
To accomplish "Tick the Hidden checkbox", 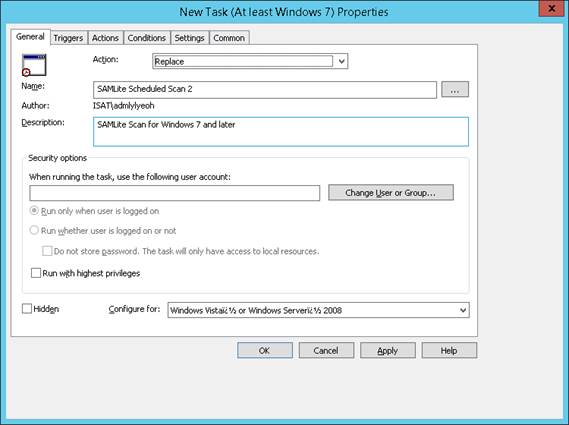I will pyautogui.click(x=27, y=309).
